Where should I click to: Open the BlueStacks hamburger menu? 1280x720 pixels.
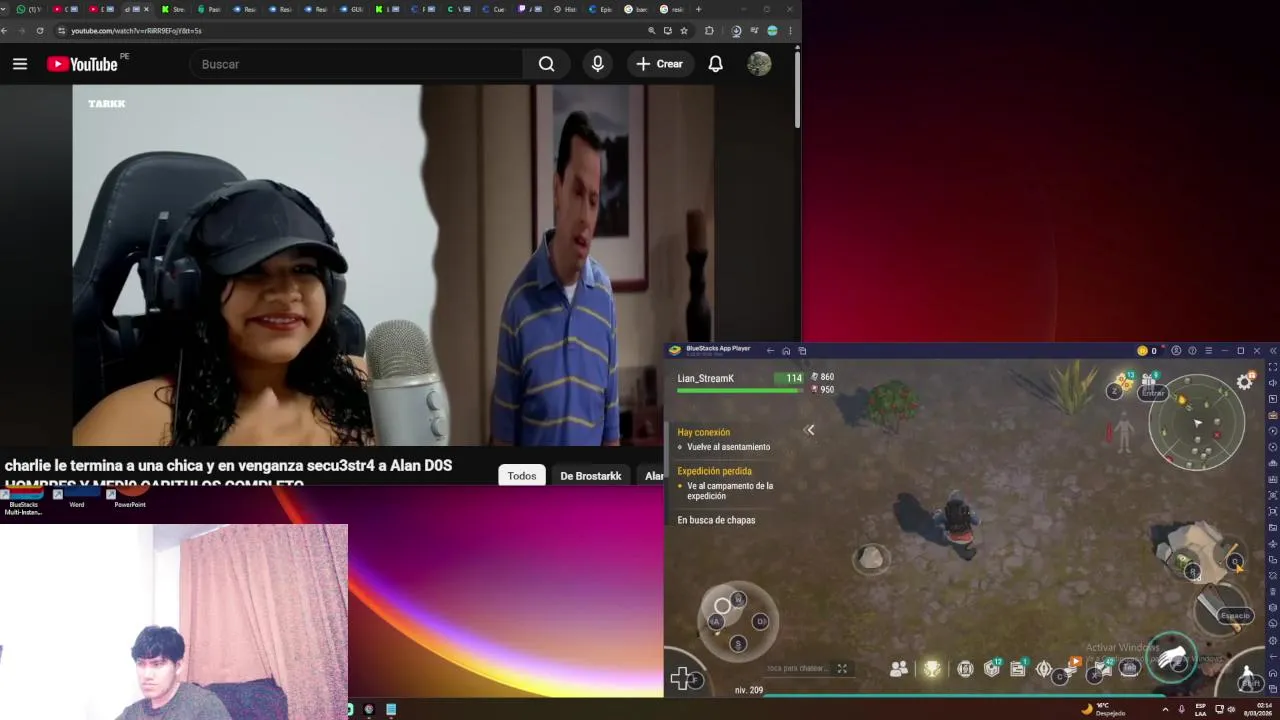1208,351
